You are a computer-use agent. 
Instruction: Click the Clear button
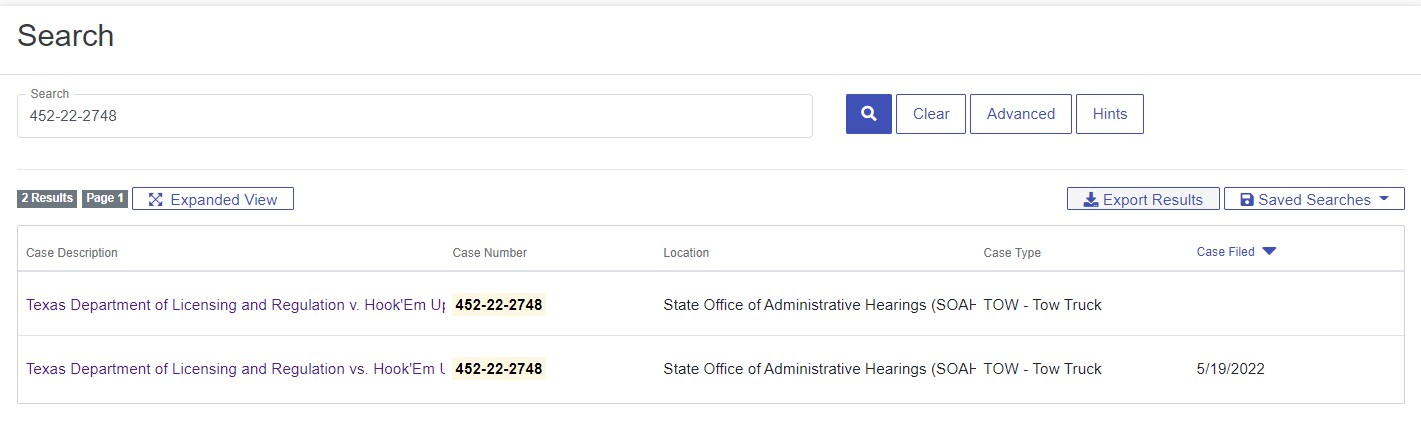pyautogui.click(x=931, y=114)
